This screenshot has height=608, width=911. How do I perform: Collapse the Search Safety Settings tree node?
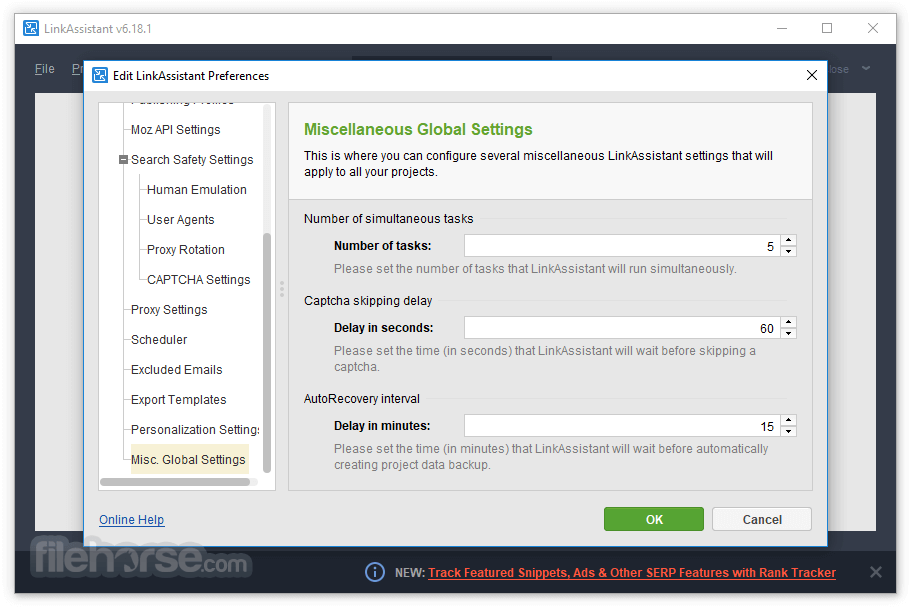pyautogui.click(x=123, y=159)
